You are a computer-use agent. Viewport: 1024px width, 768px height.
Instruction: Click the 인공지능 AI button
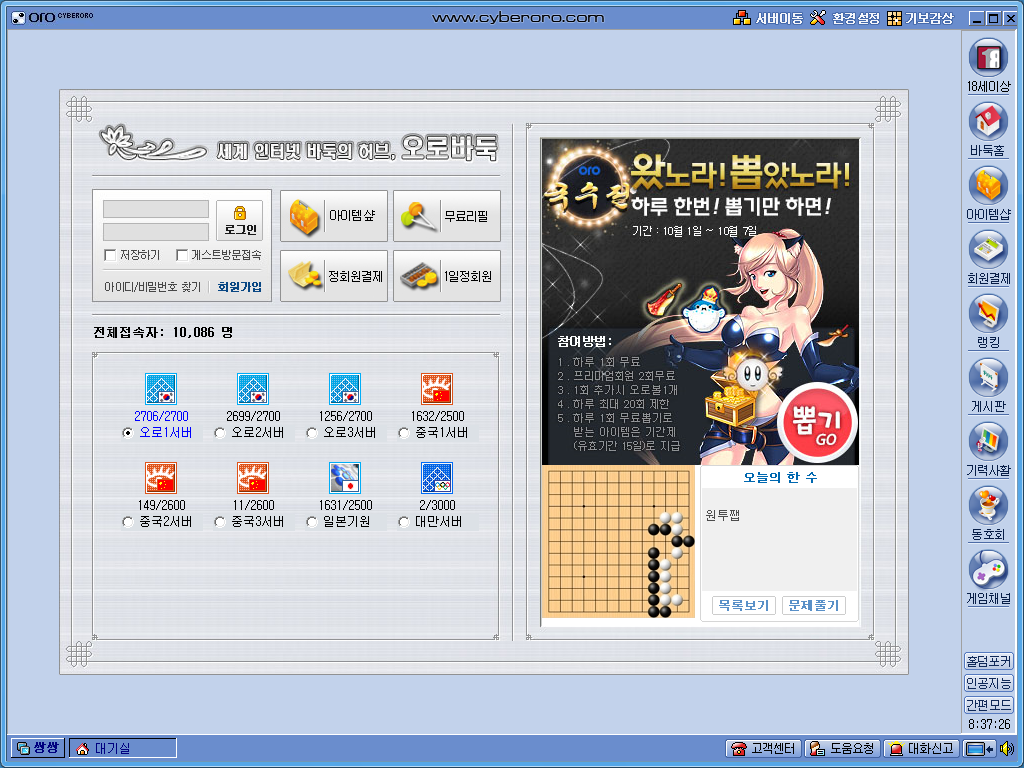pyautogui.click(x=988, y=683)
